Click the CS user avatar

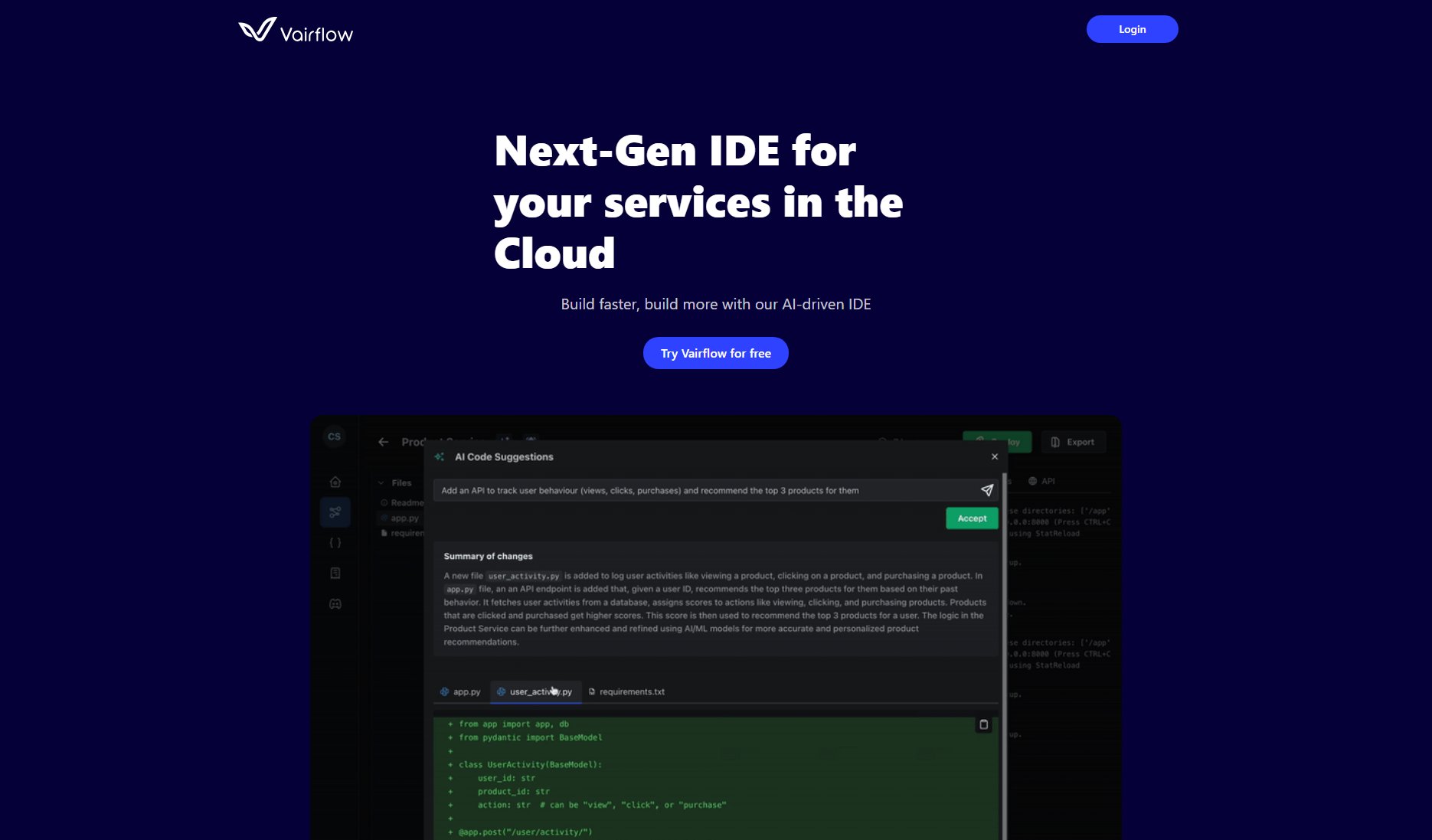[x=334, y=436]
